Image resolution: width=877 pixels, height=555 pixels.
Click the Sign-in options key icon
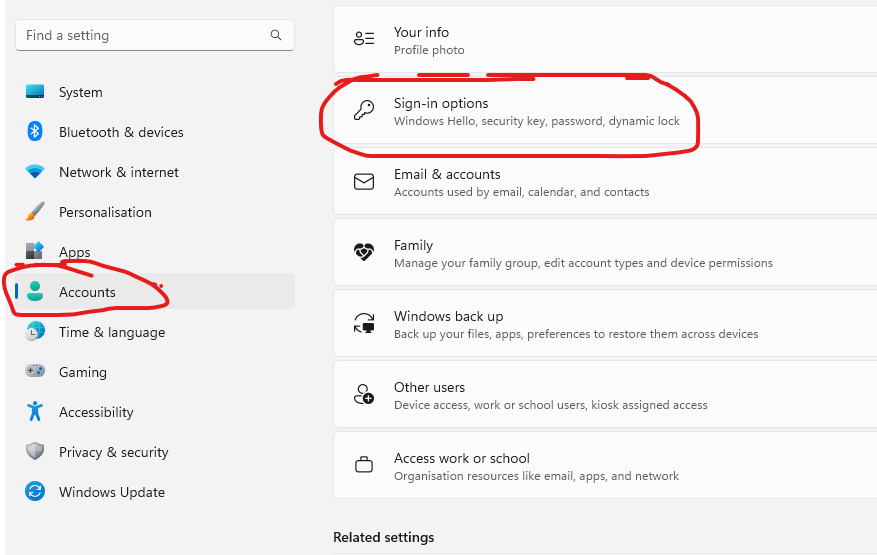tap(364, 111)
